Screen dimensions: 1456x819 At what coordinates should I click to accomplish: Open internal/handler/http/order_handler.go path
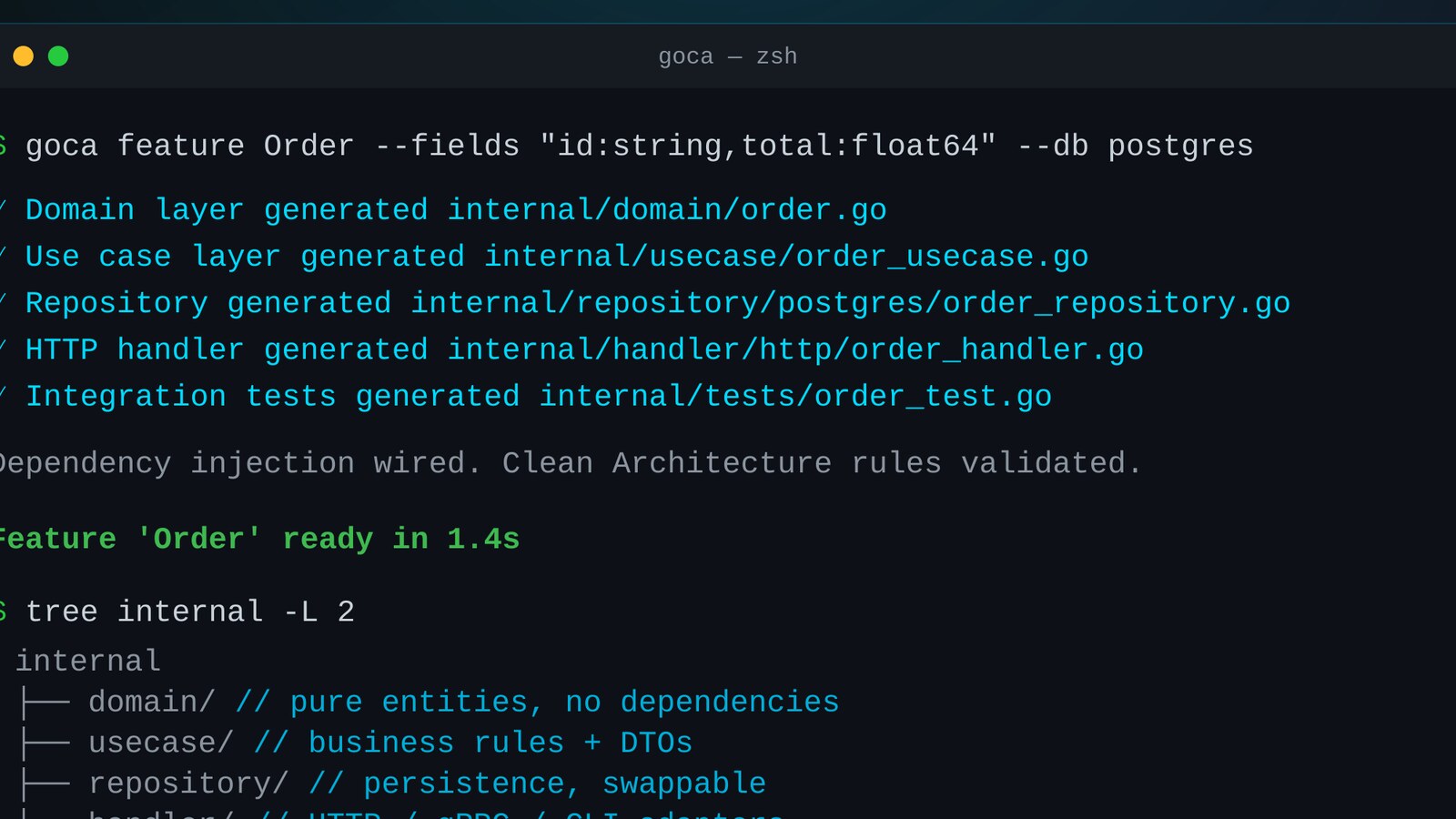coord(795,350)
